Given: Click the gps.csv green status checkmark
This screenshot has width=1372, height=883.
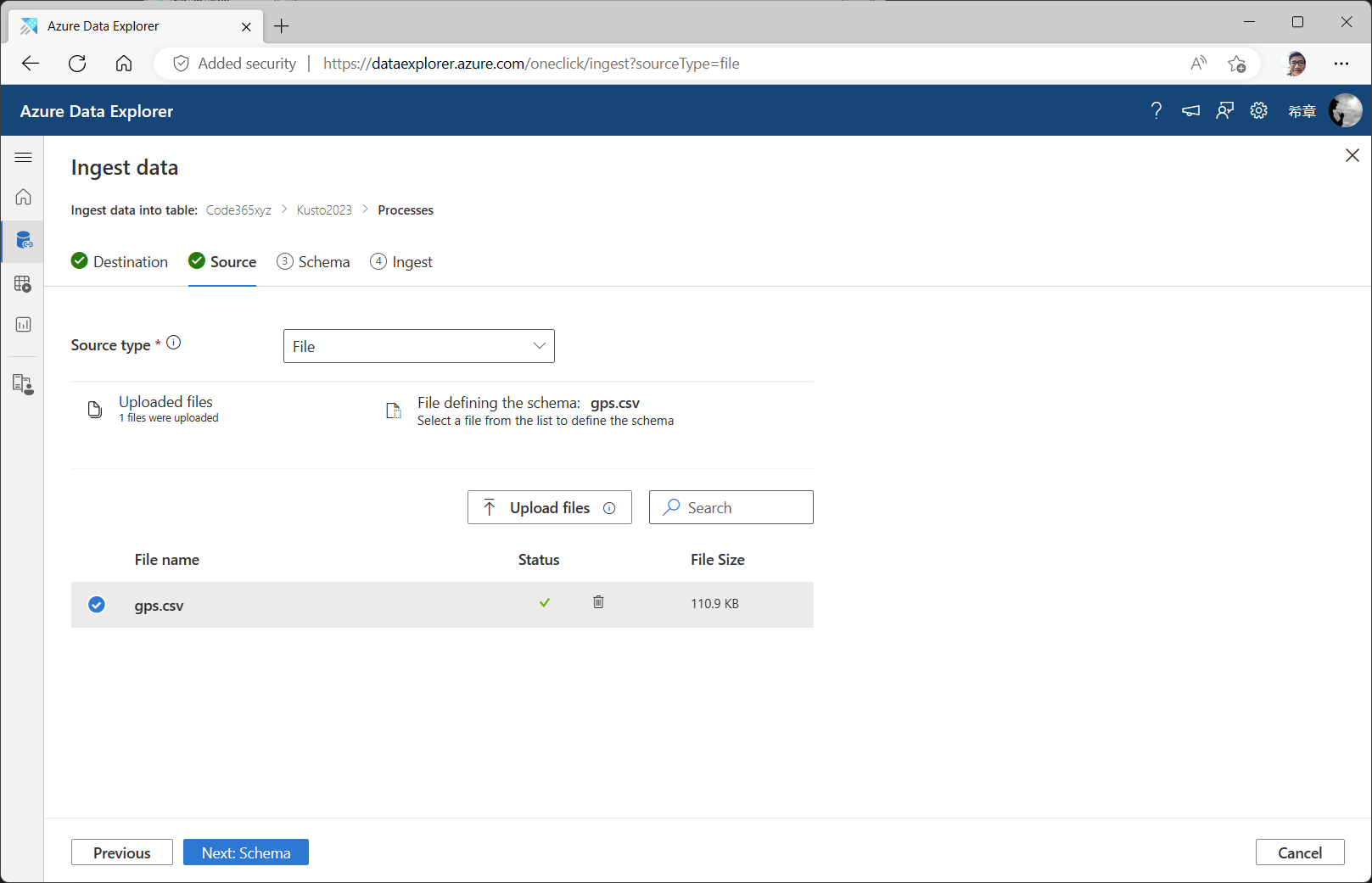Looking at the screenshot, I should (545, 603).
